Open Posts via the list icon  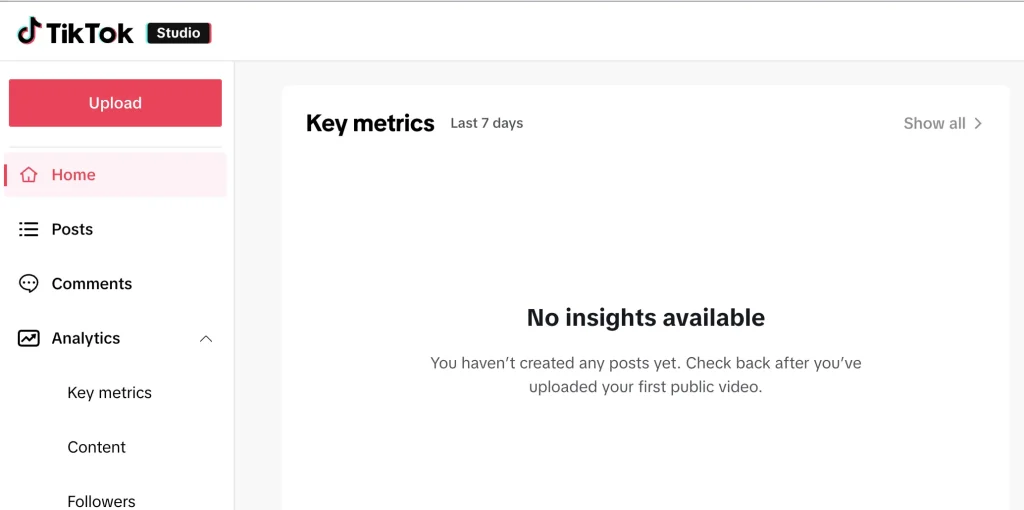coord(28,229)
